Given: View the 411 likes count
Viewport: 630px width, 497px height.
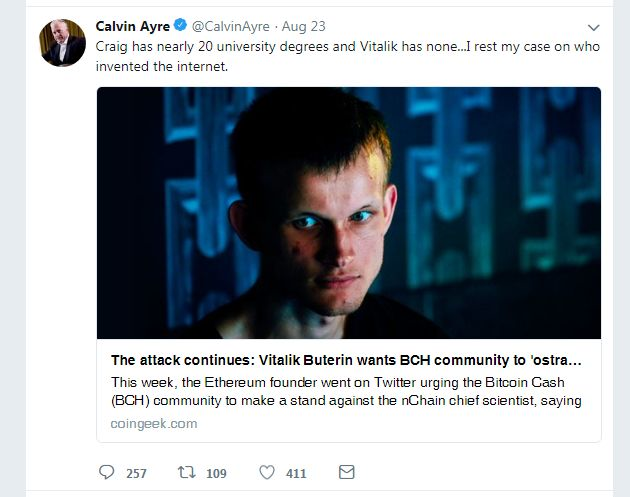Looking at the screenshot, I should pyautogui.click(x=296, y=473).
